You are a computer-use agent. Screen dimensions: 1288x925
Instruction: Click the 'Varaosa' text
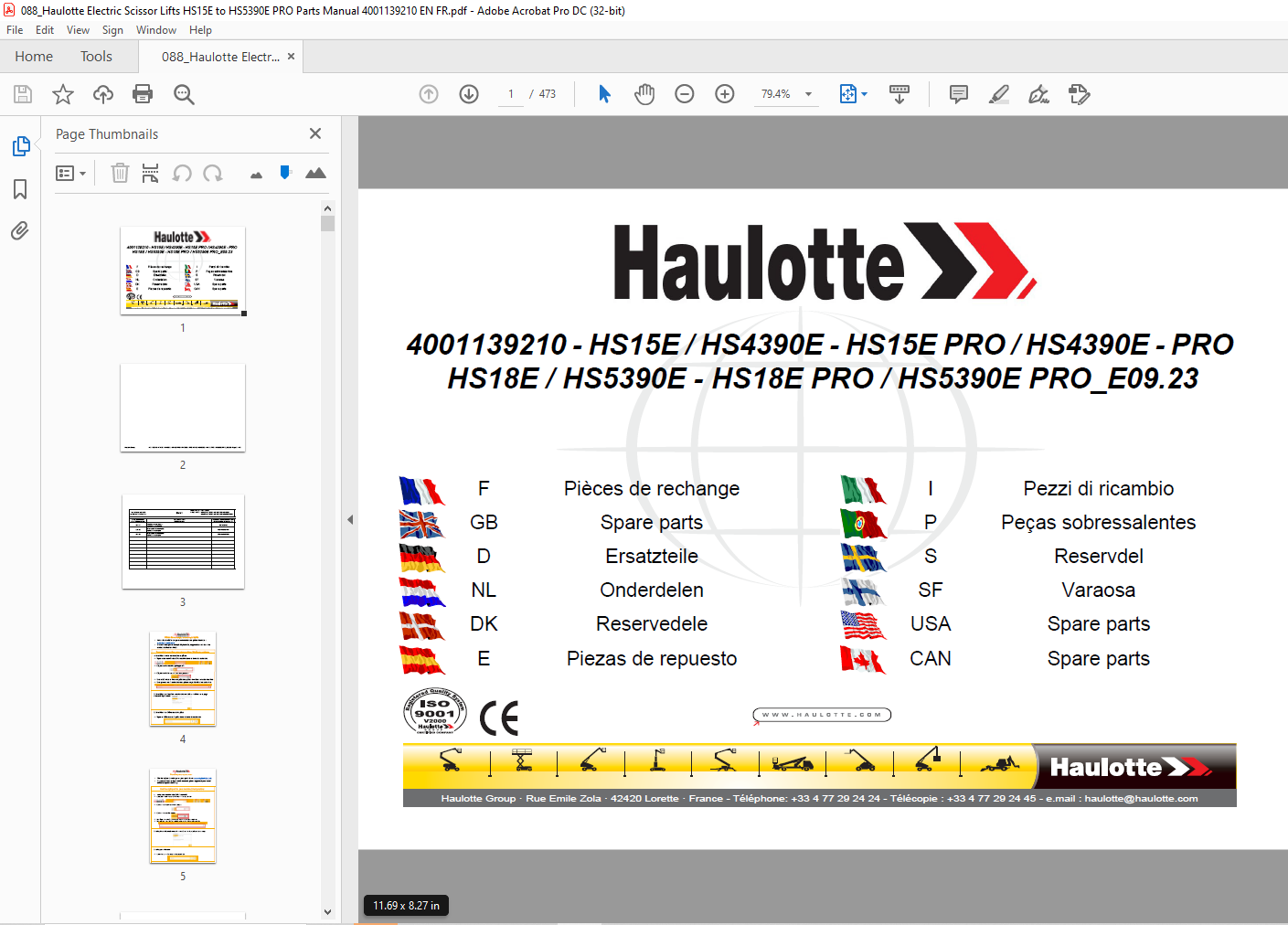pos(1099,590)
